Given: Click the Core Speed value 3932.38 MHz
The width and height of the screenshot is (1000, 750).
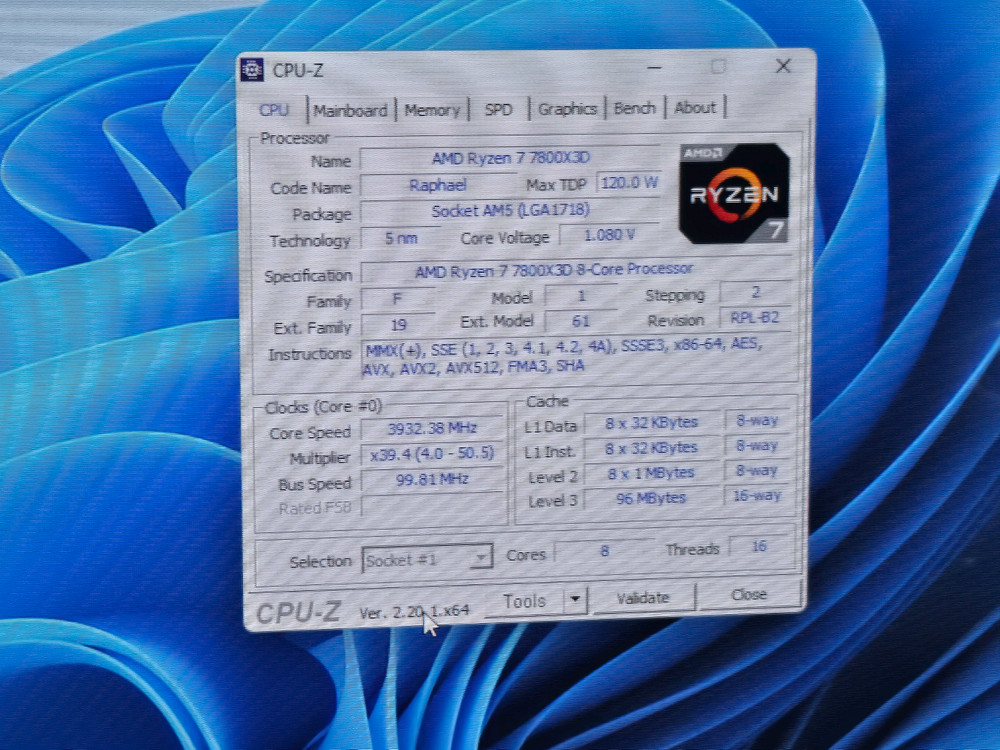Looking at the screenshot, I should coord(432,428).
